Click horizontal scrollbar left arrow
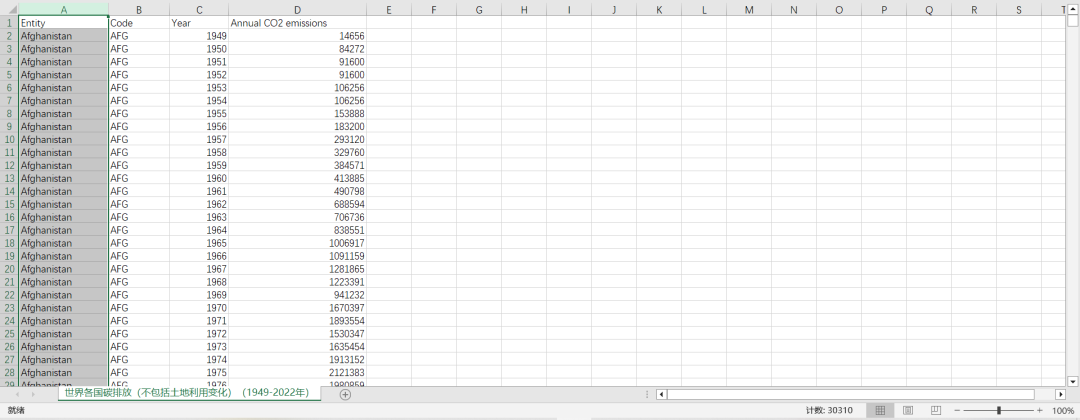This screenshot has width=1080, height=420. point(661,395)
